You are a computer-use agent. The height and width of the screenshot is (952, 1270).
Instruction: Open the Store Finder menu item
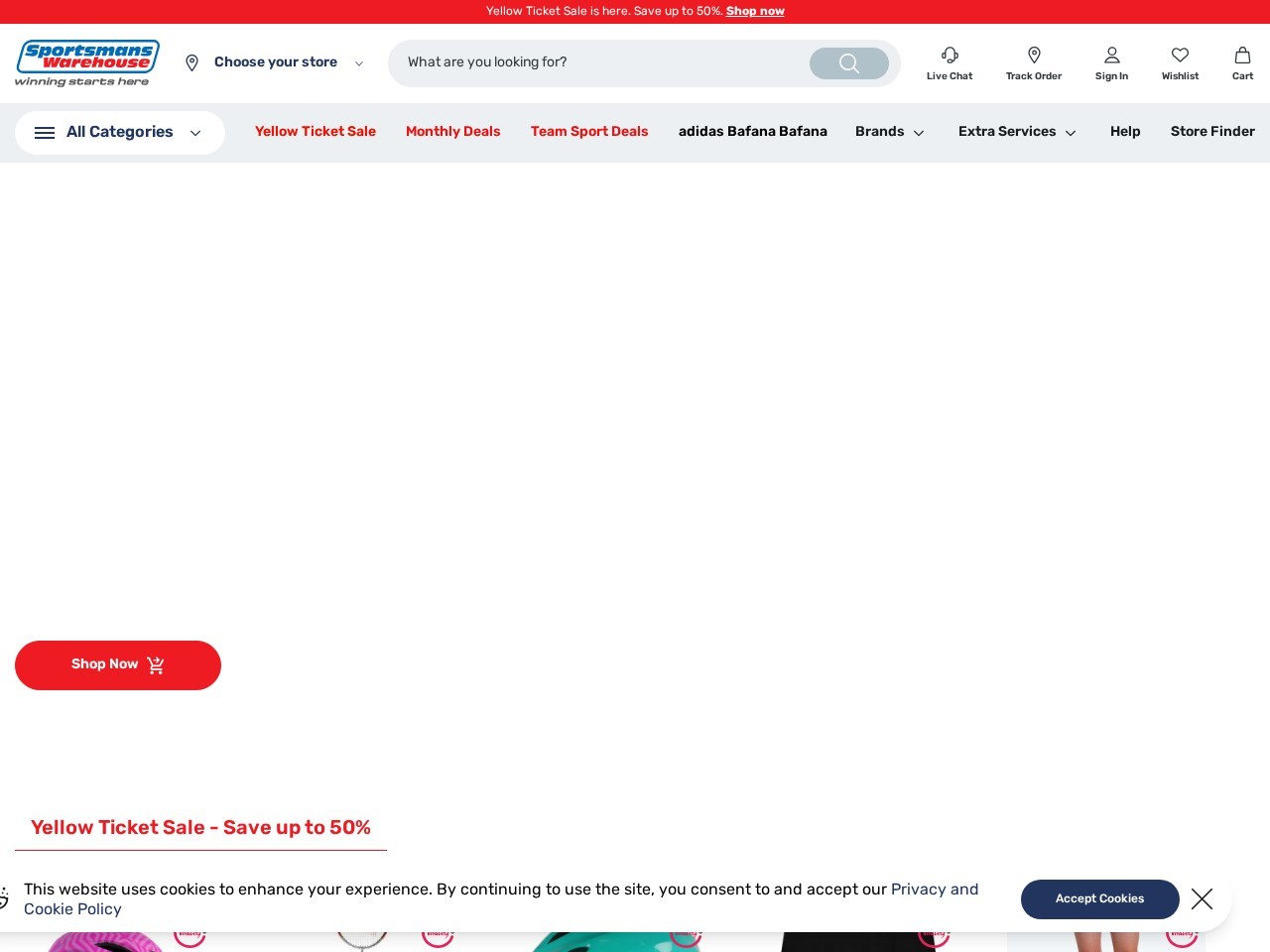(x=1212, y=132)
